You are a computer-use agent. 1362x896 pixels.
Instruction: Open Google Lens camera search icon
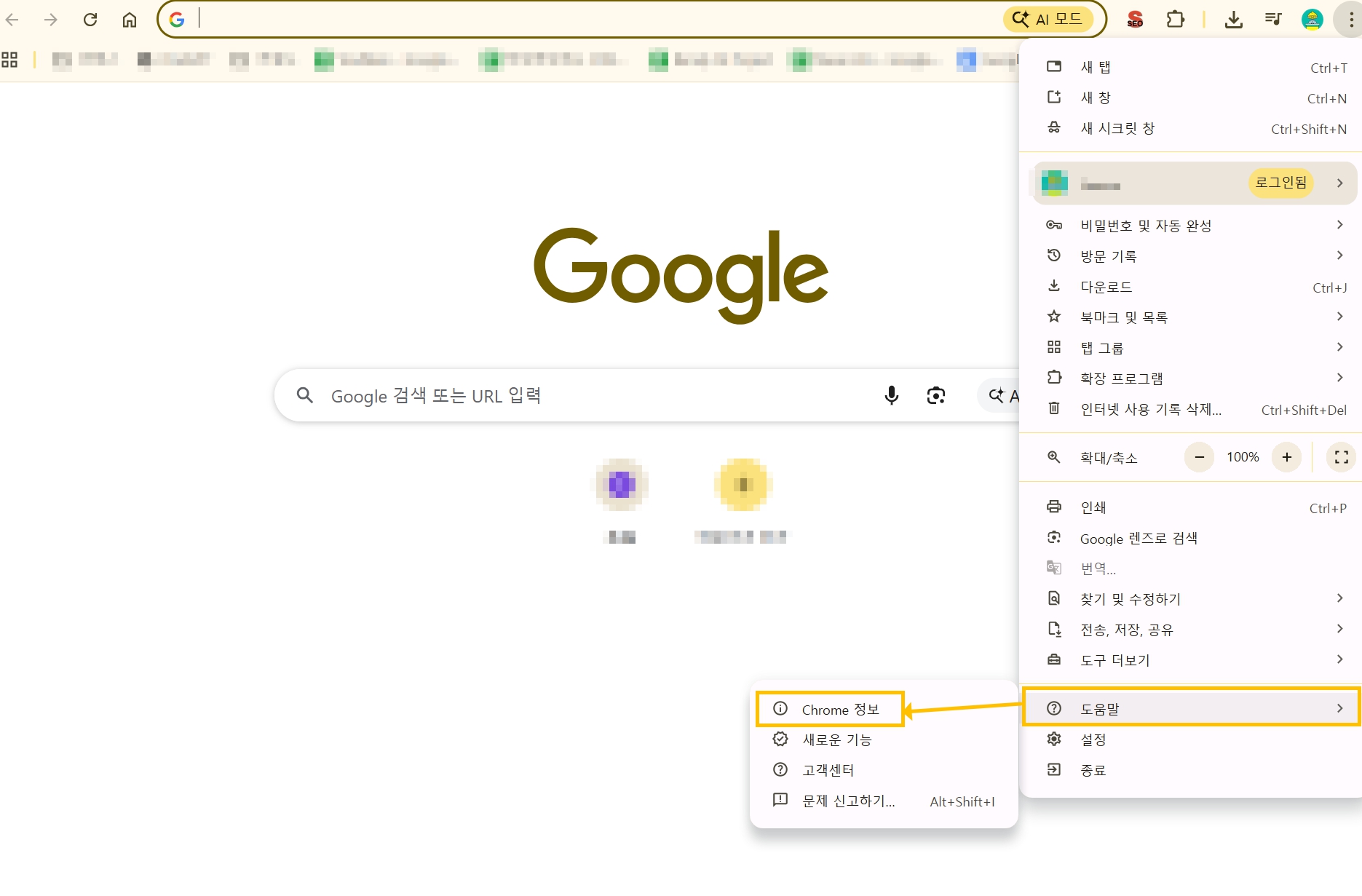pyautogui.click(x=936, y=395)
